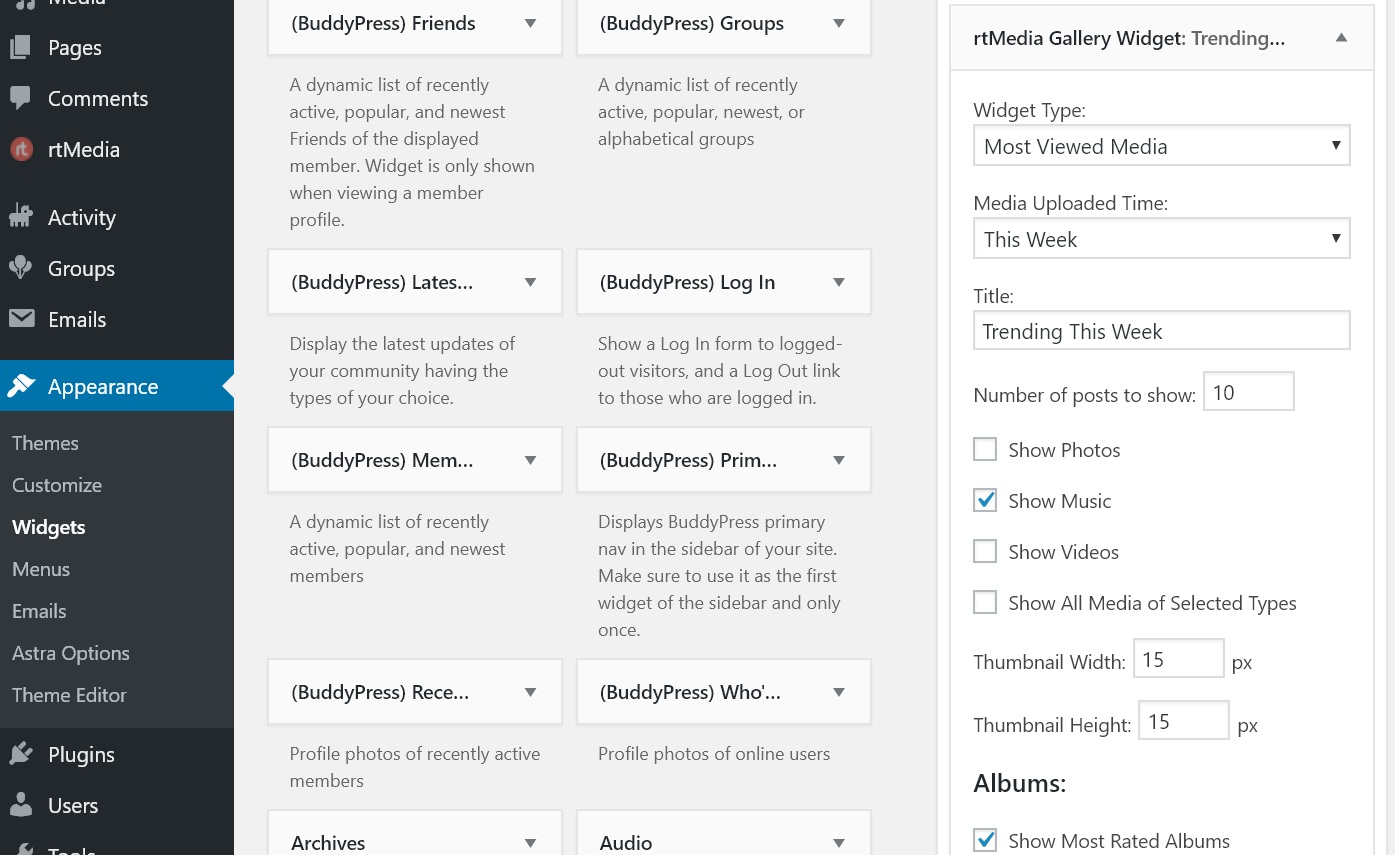1395x855 pixels.
Task: Click inside the Title text field
Action: [x=1160, y=330]
